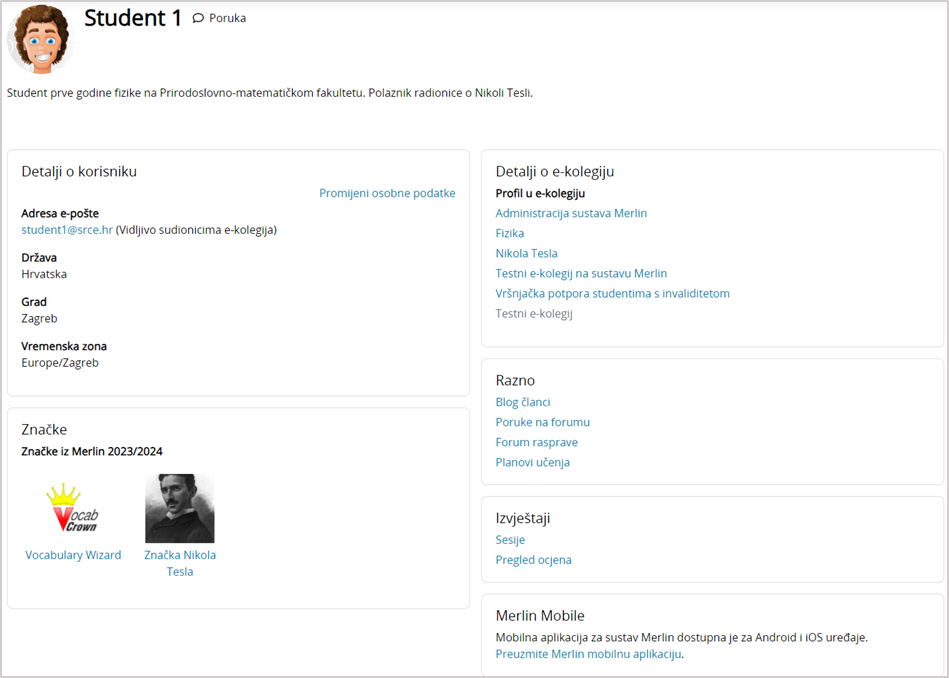Open the Nikola Tesla course link

[526, 253]
